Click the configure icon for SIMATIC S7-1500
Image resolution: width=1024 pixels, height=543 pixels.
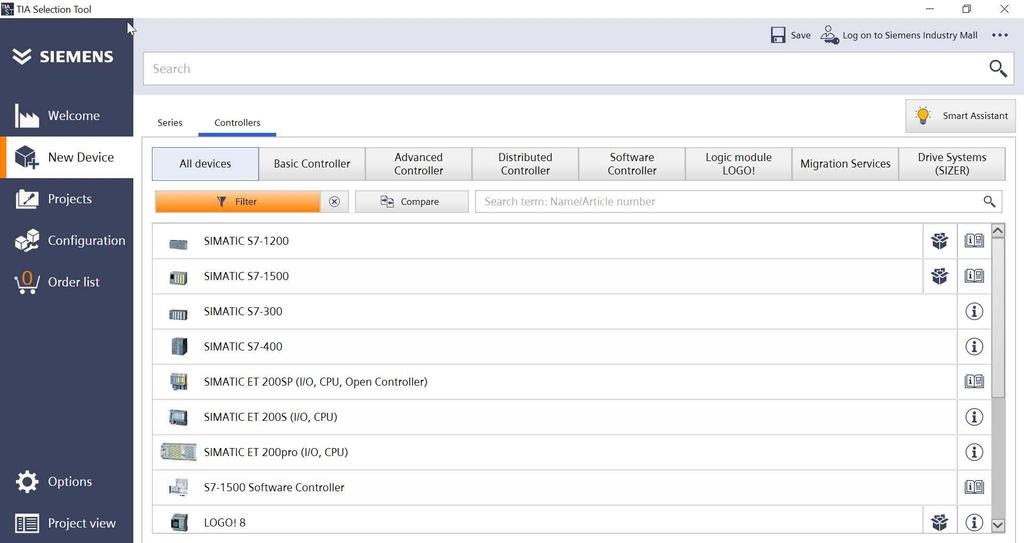tap(940, 276)
